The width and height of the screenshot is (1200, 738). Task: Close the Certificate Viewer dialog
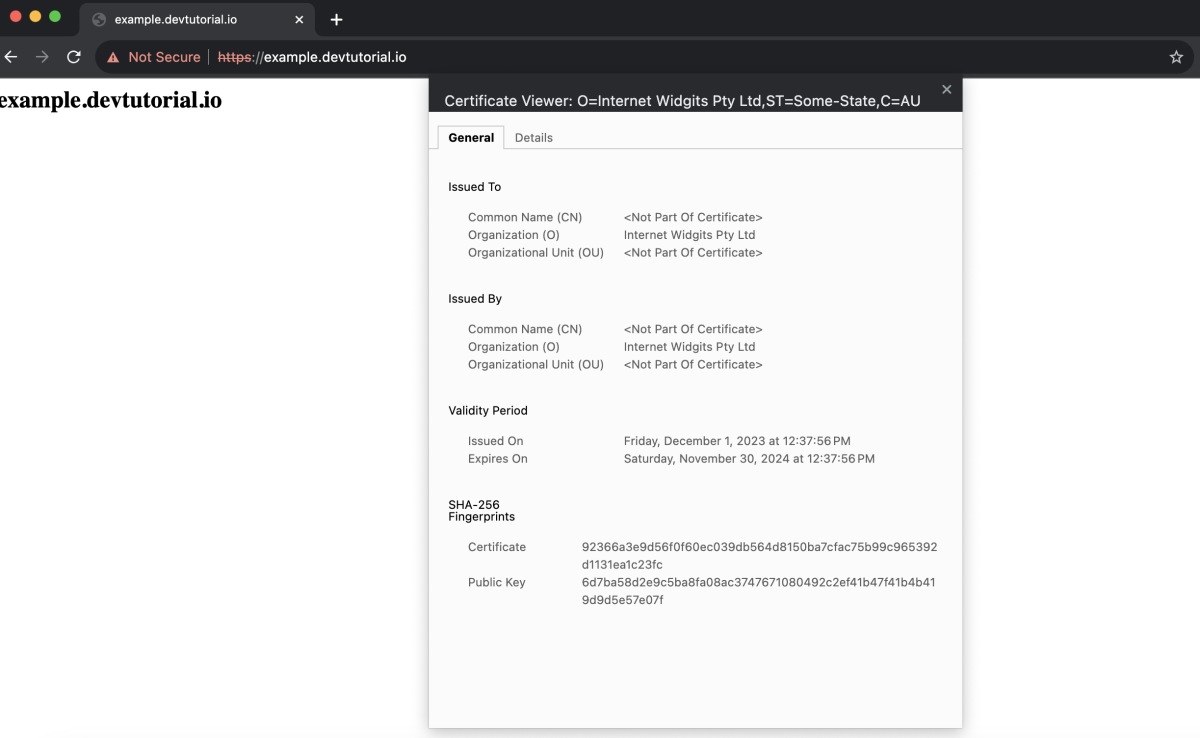click(946, 90)
